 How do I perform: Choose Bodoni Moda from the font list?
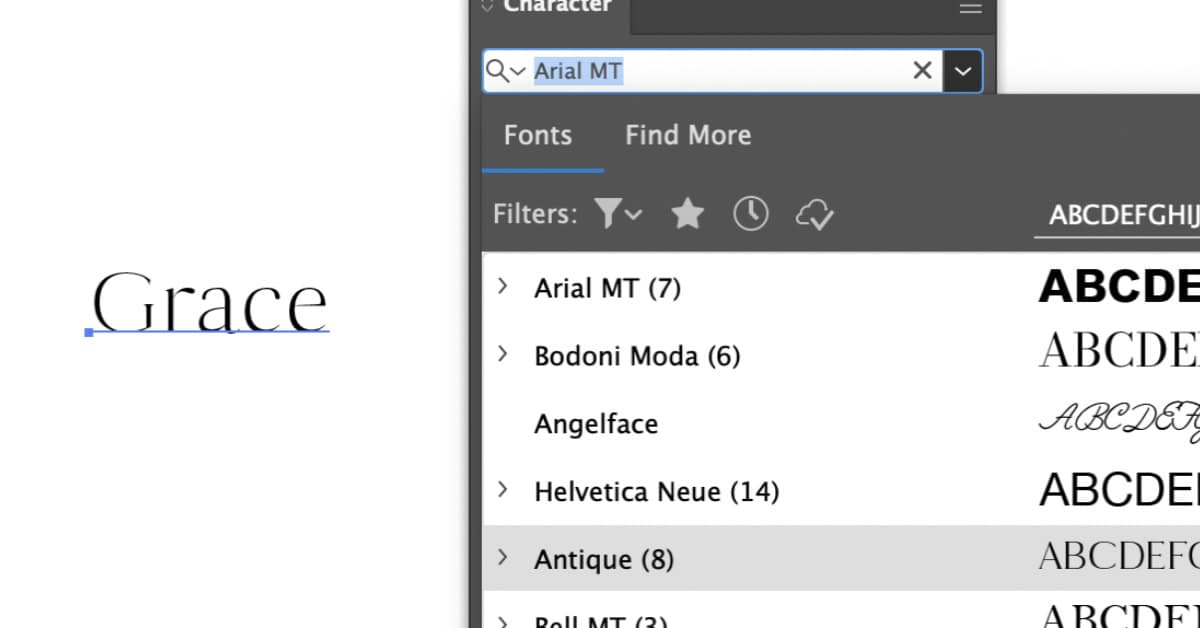click(637, 355)
